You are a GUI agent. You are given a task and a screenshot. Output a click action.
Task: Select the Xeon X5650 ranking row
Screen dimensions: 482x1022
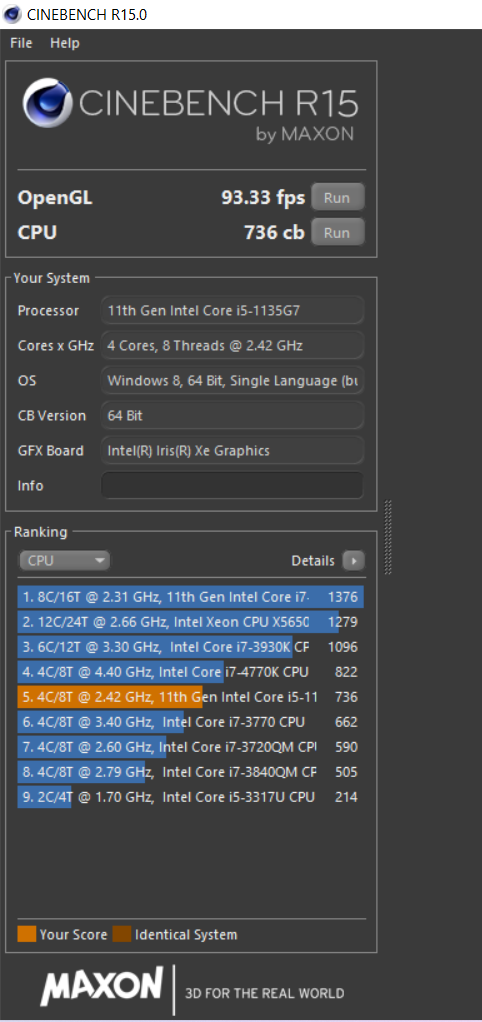point(190,622)
